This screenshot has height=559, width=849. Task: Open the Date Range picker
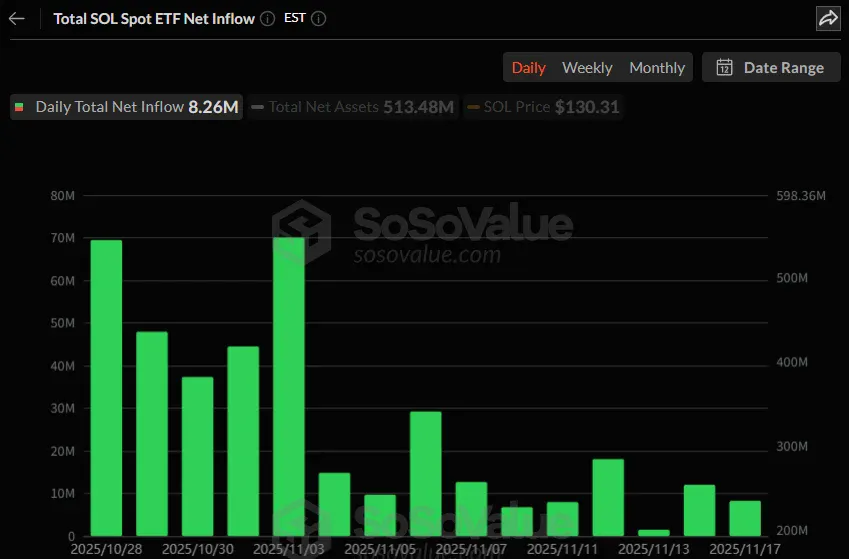point(771,68)
